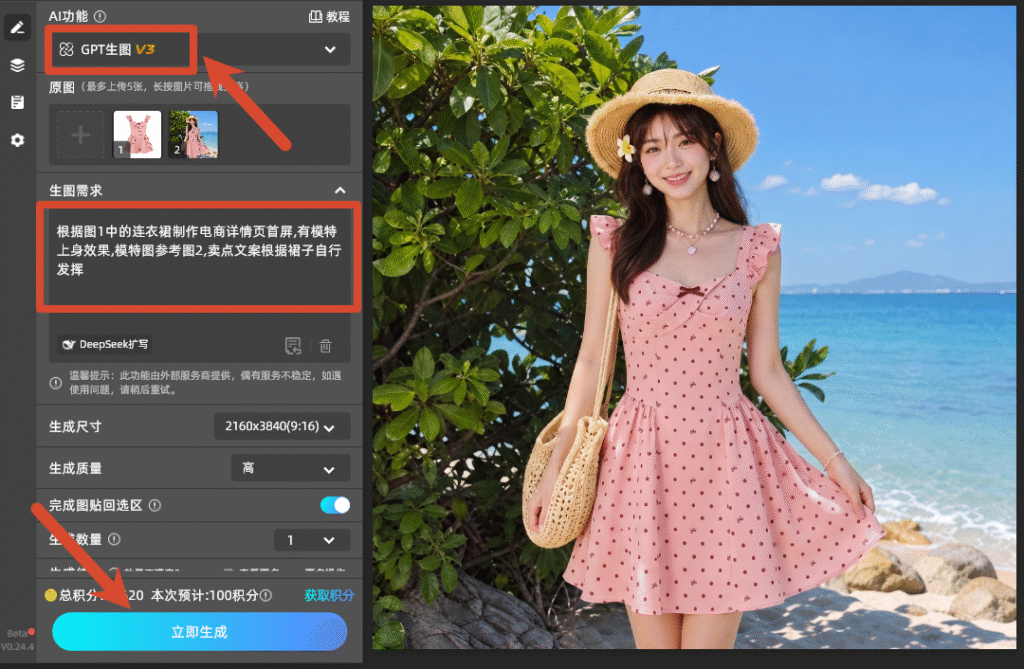The width and height of the screenshot is (1024, 669).
Task: Open the 生成质量 高 dropdown
Action: [x=291, y=468]
